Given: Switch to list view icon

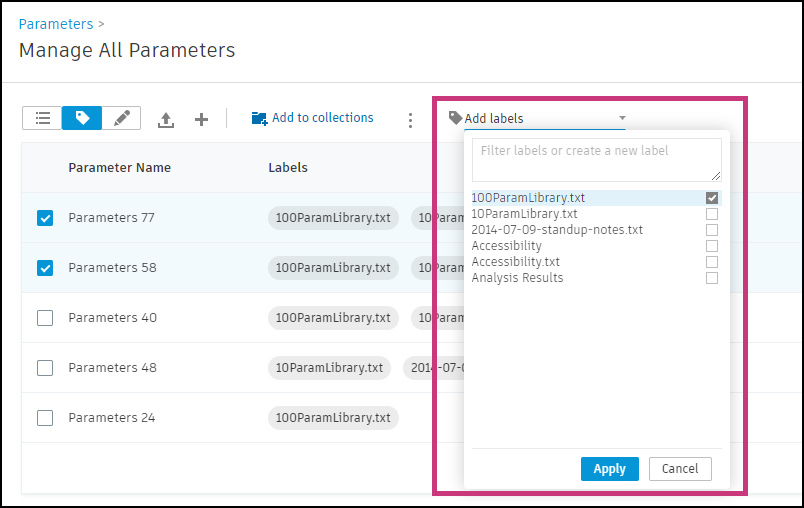Looking at the screenshot, I should (x=43, y=118).
